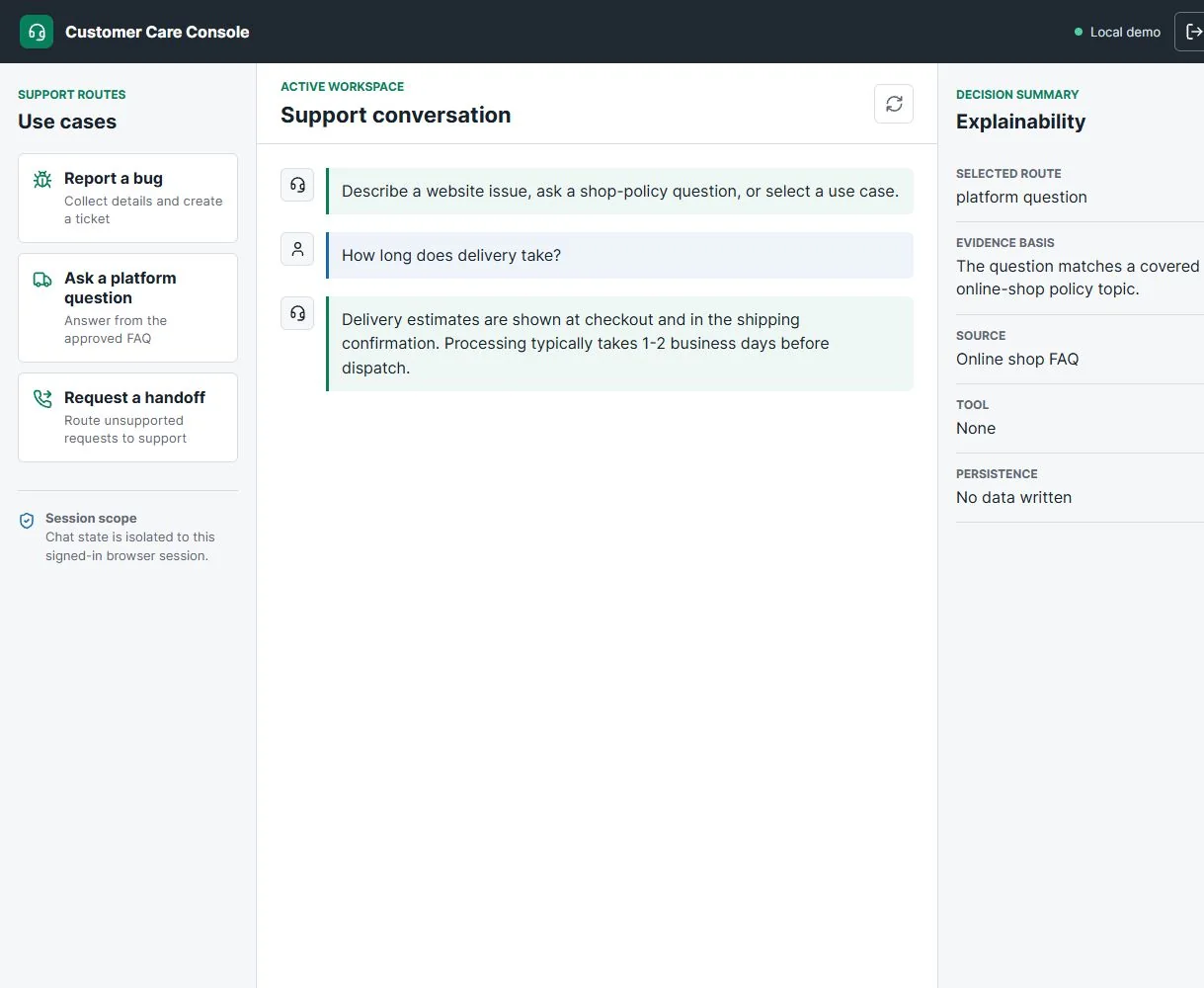Click the SUPPORT ROUTES label
1204x988 pixels.
point(72,95)
